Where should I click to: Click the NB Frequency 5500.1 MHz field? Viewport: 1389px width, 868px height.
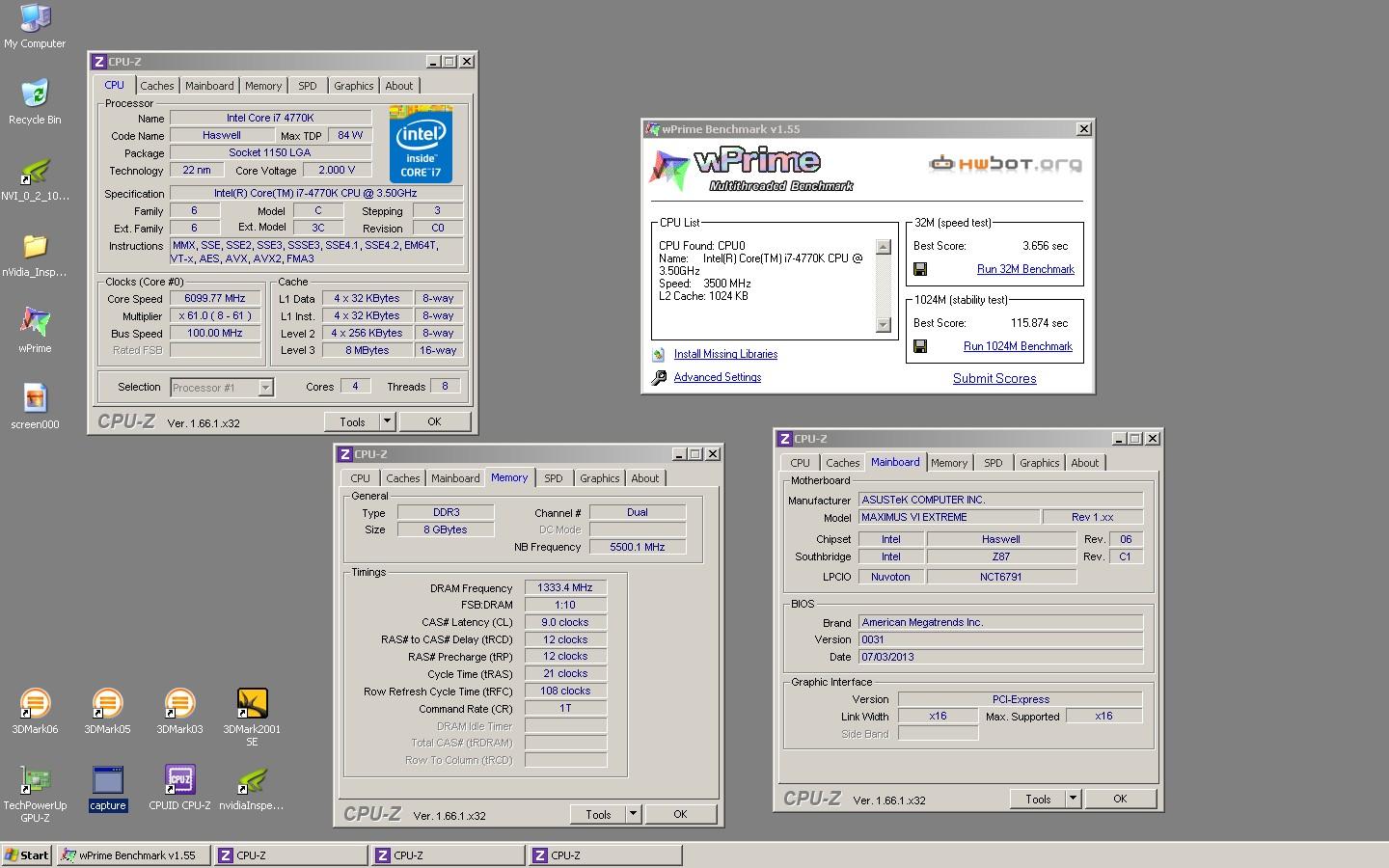coord(637,547)
